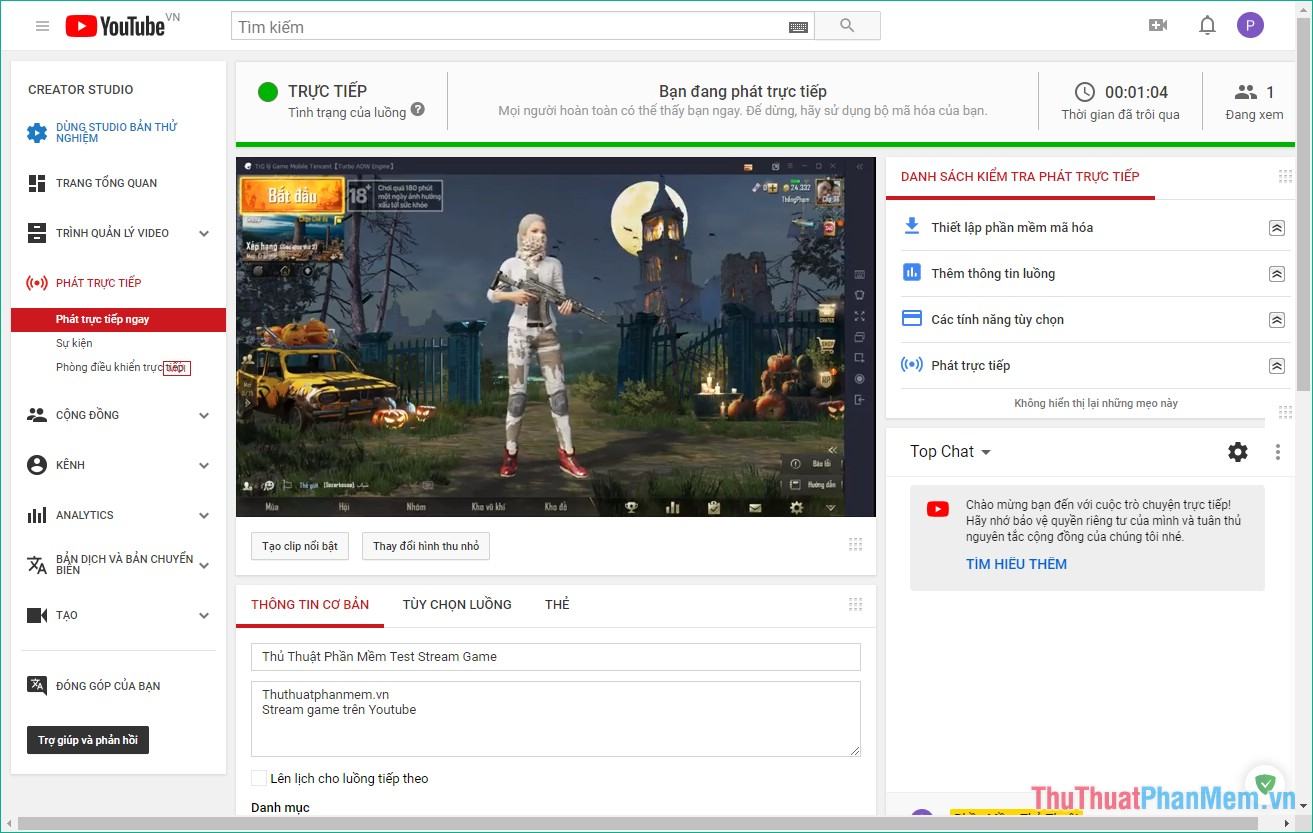Switch to Tùy chọn luồng tab
Image resolution: width=1313 pixels, height=833 pixels.
(x=457, y=604)
